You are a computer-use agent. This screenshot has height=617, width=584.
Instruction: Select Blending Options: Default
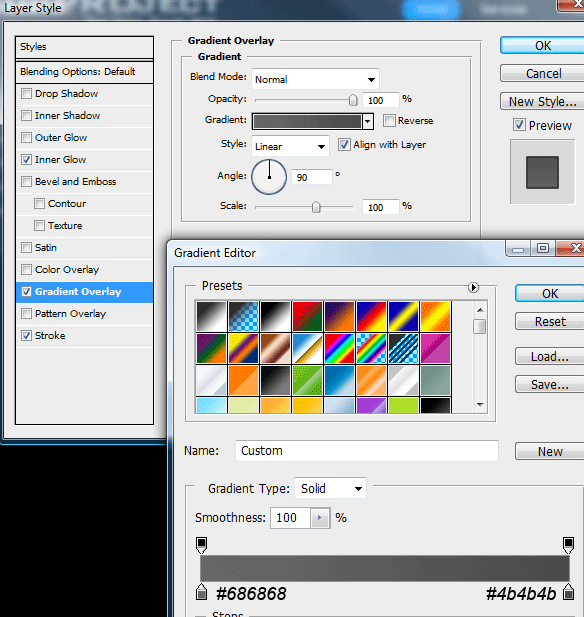[84, 72]
